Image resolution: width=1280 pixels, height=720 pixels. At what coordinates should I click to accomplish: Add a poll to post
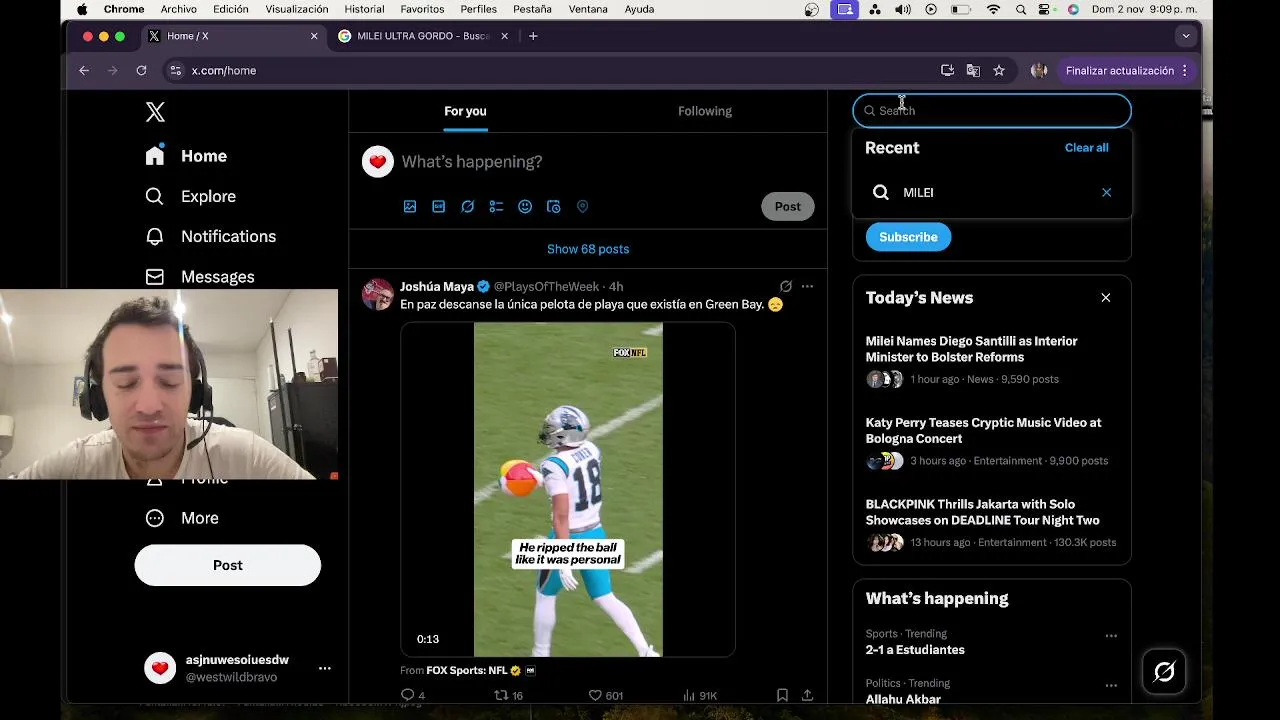496,206
